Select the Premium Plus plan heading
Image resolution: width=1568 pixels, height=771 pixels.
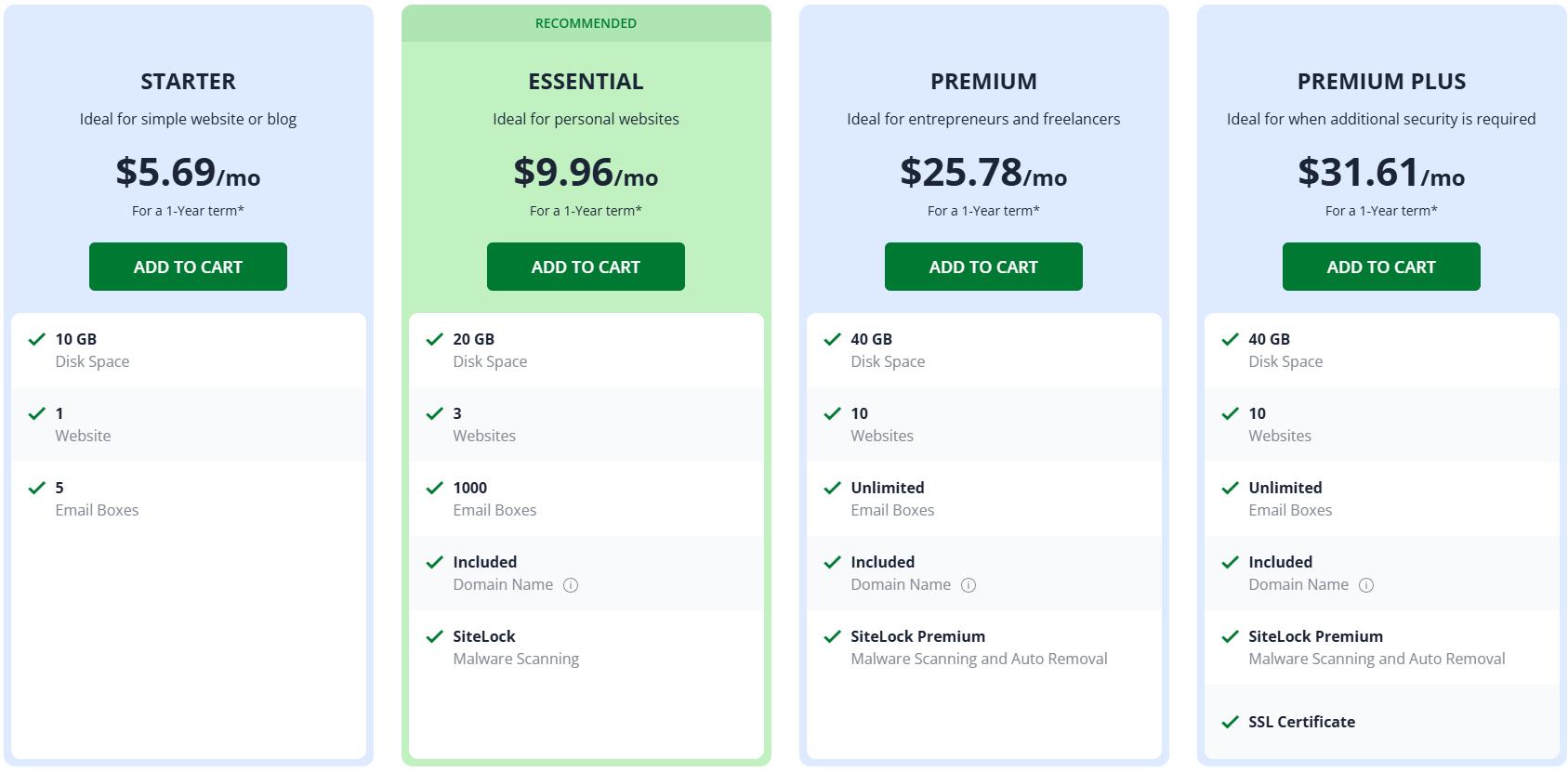[1381, 82]
